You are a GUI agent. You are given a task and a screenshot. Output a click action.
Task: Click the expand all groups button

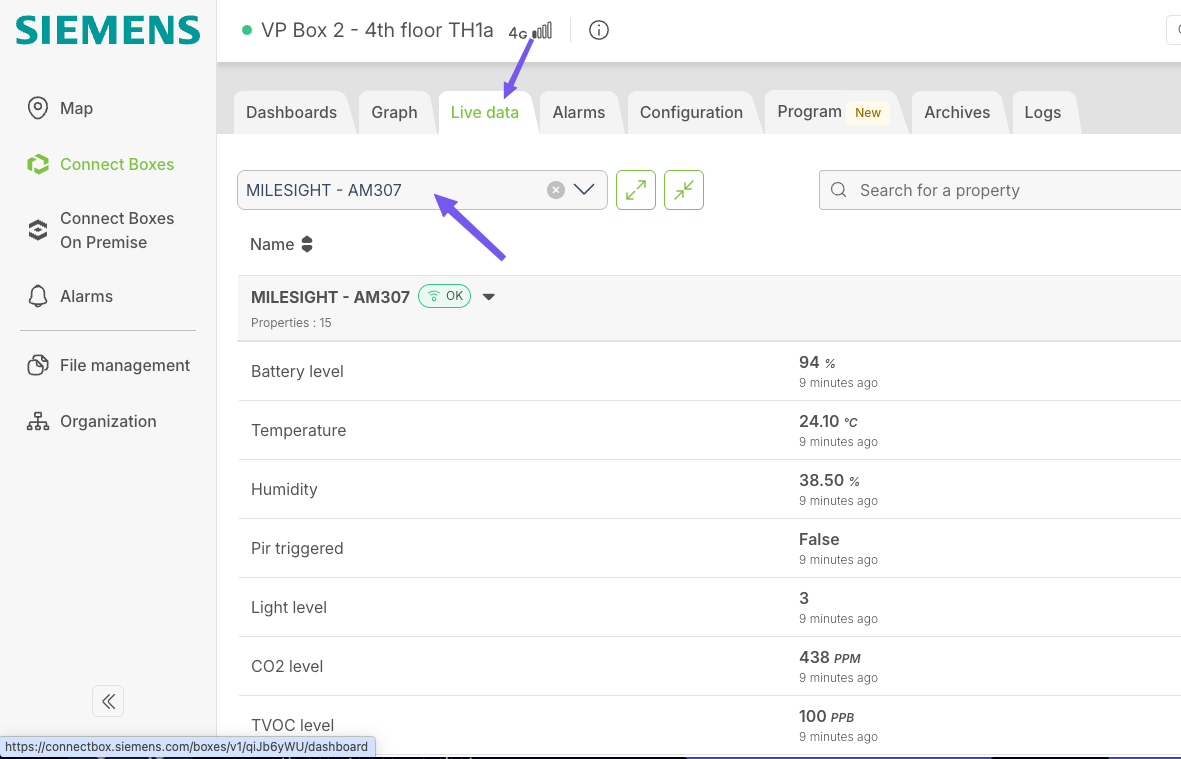tap(636, 190)
